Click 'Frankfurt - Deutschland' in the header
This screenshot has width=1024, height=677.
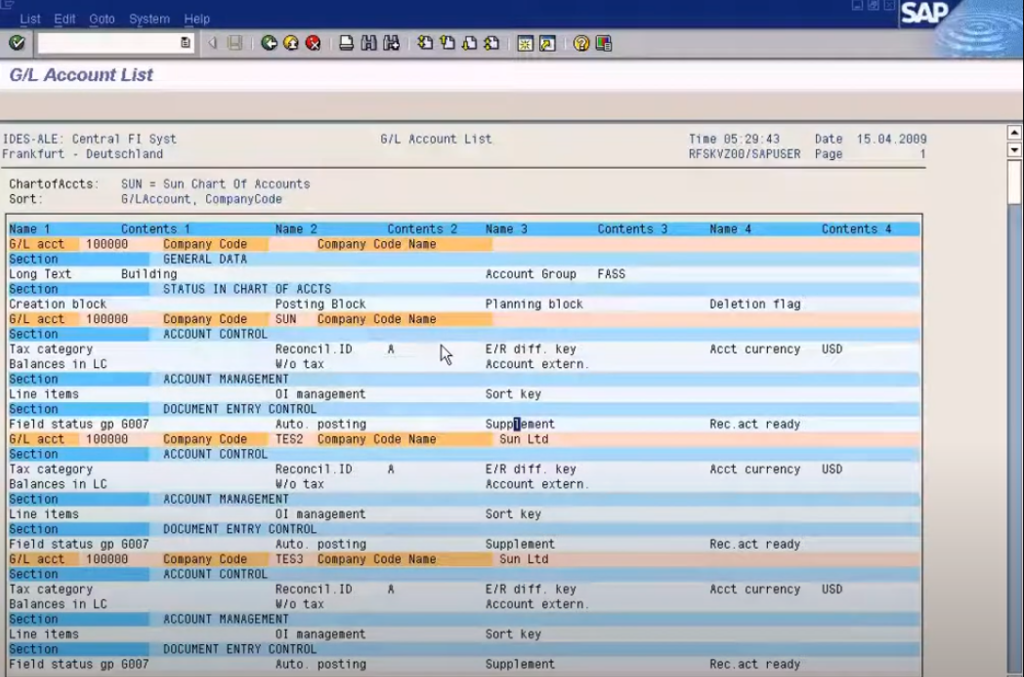click(x=82, y=154)
